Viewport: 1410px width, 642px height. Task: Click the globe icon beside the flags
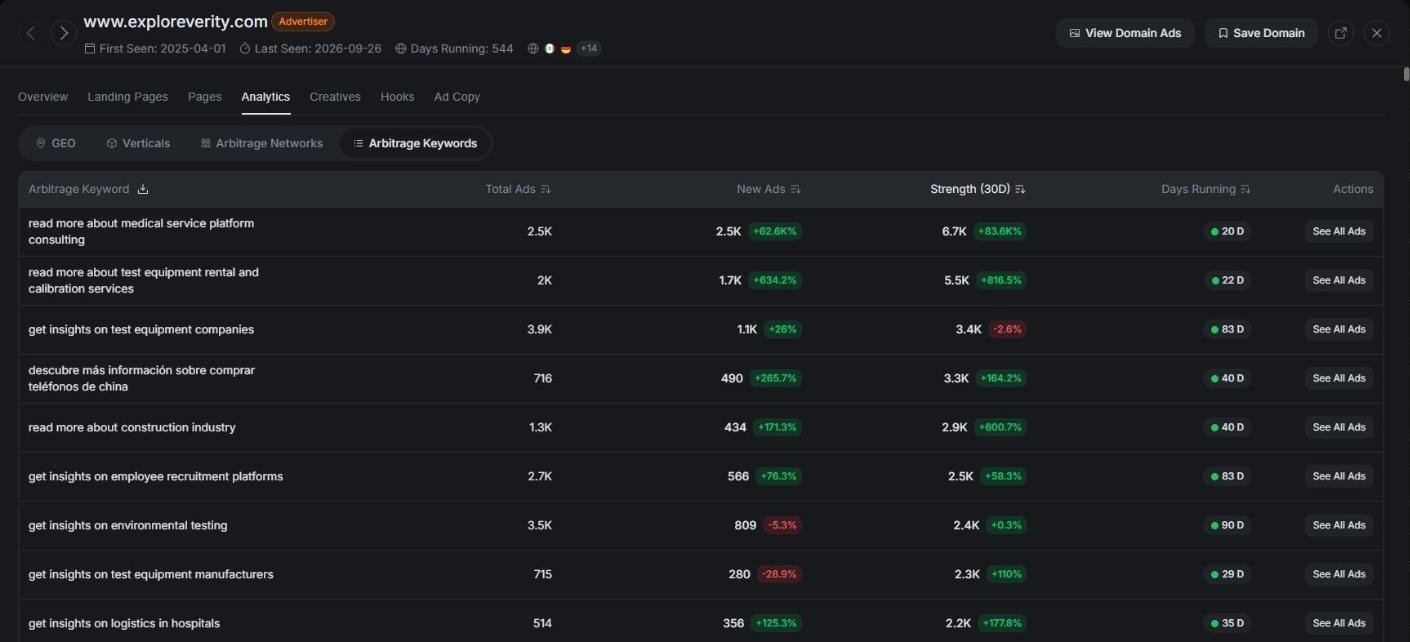coord(533,48)
